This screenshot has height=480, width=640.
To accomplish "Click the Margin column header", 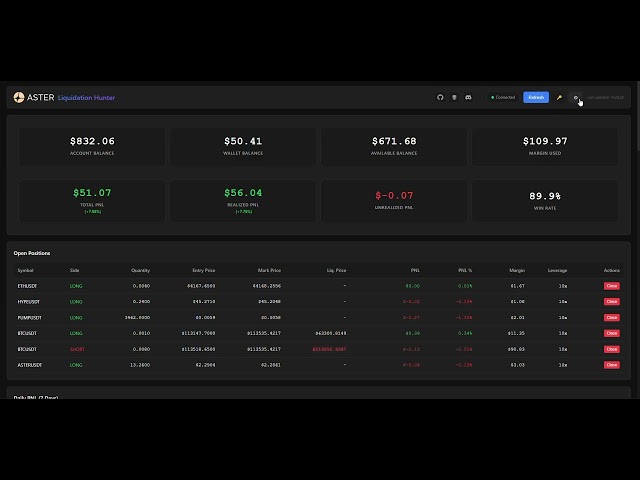I will click(517, 270).
